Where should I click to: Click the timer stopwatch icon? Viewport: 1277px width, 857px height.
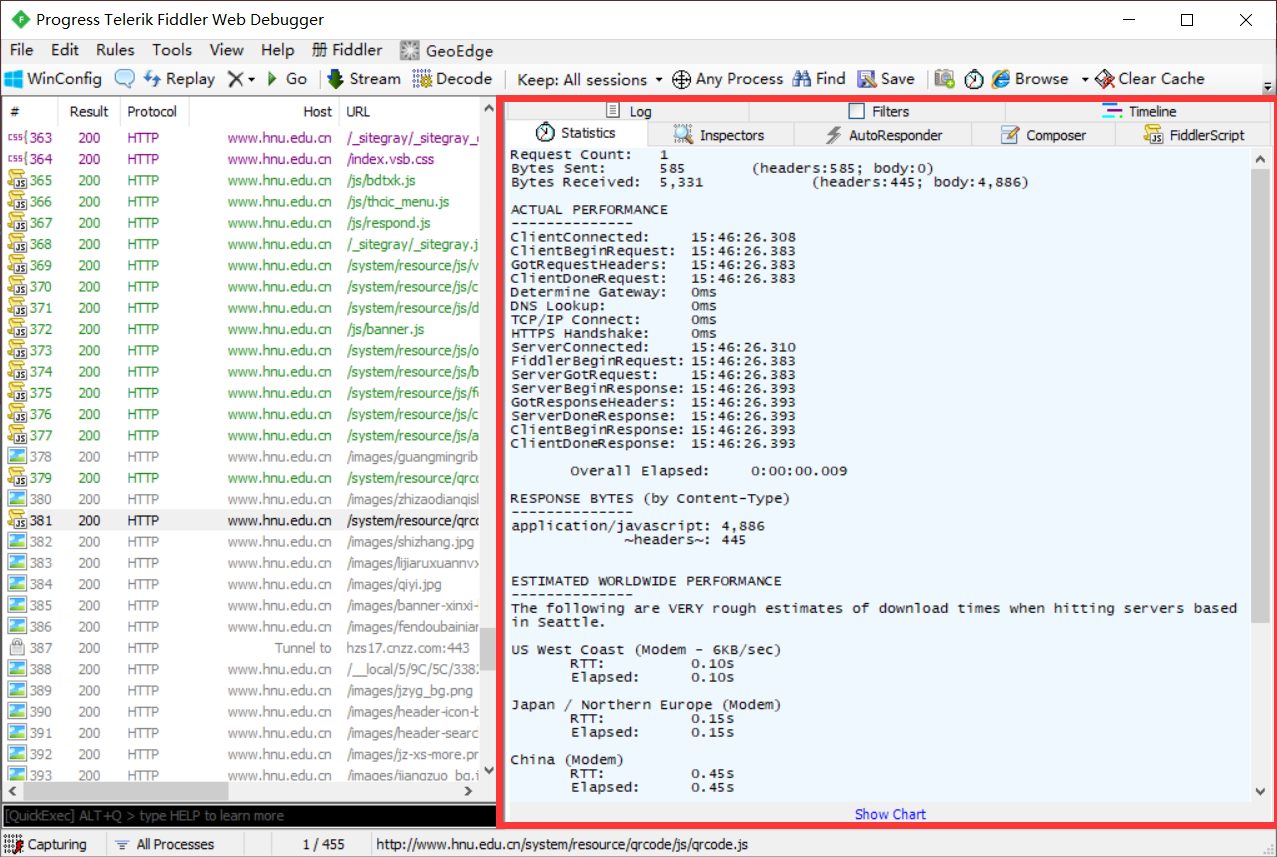[x=973, y=79]
